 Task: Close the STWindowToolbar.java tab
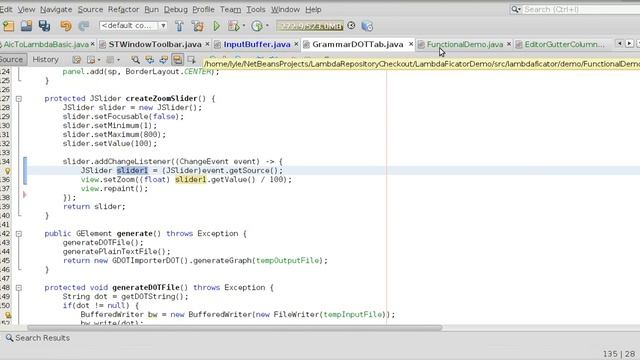207,44
